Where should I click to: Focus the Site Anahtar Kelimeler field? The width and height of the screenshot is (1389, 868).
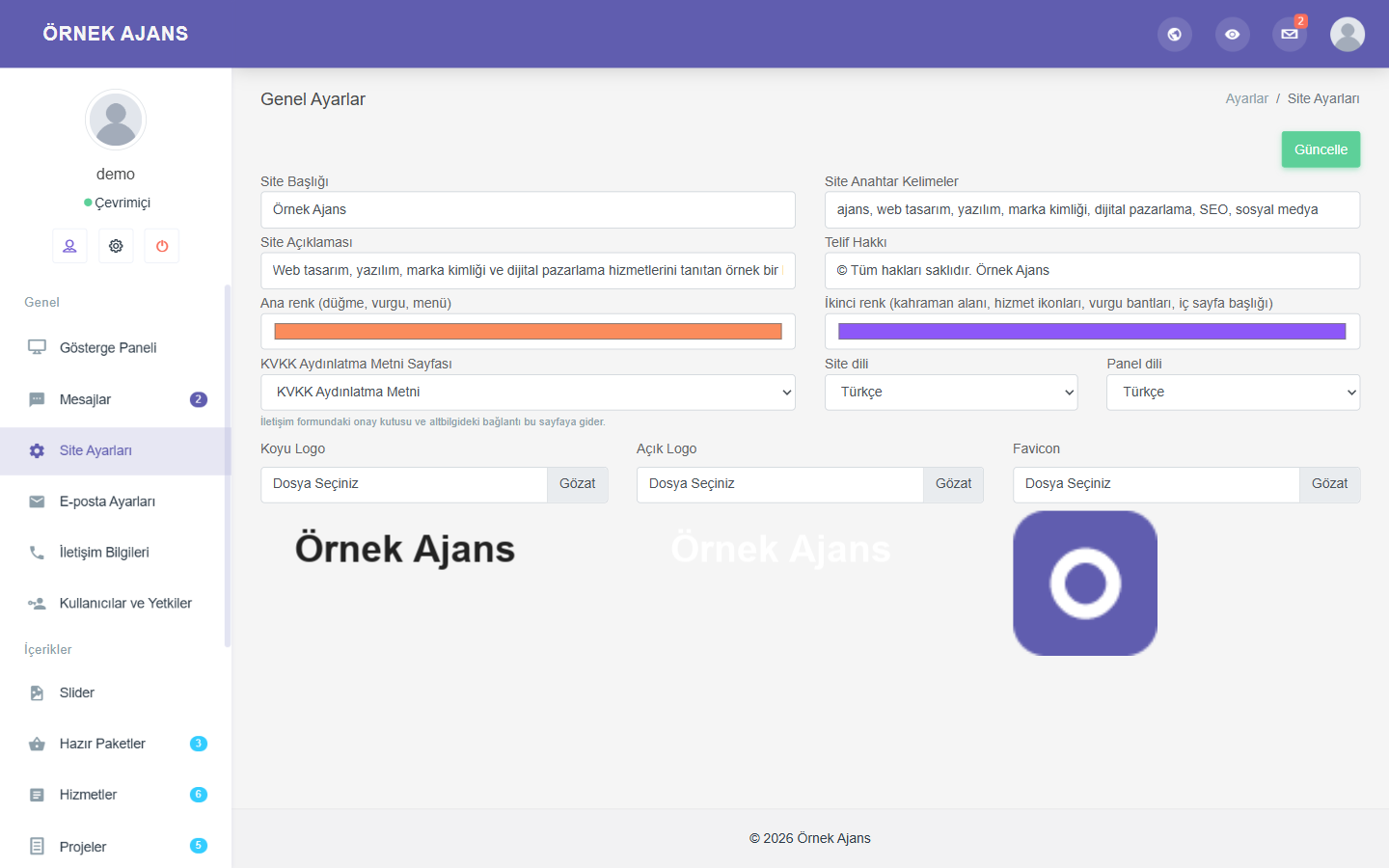[1092, 210]
